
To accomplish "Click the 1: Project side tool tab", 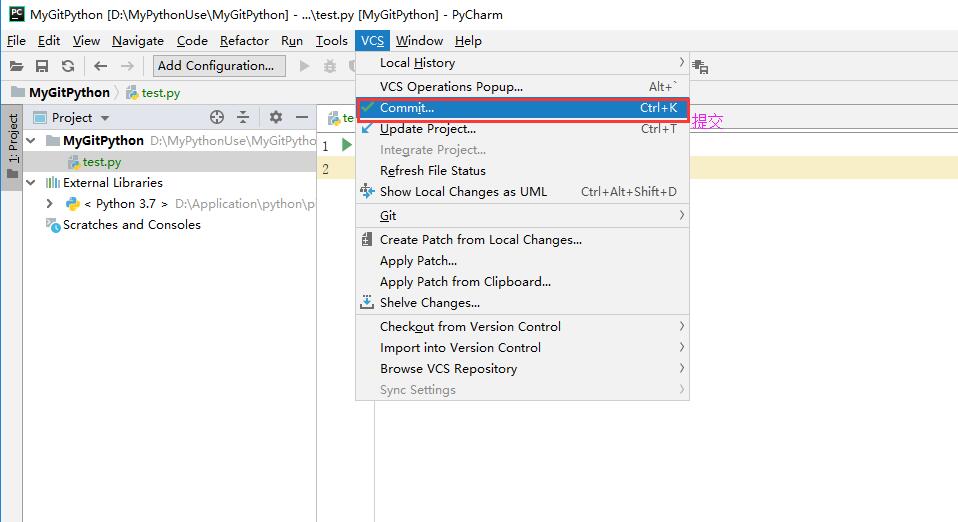I will [12, 147].
